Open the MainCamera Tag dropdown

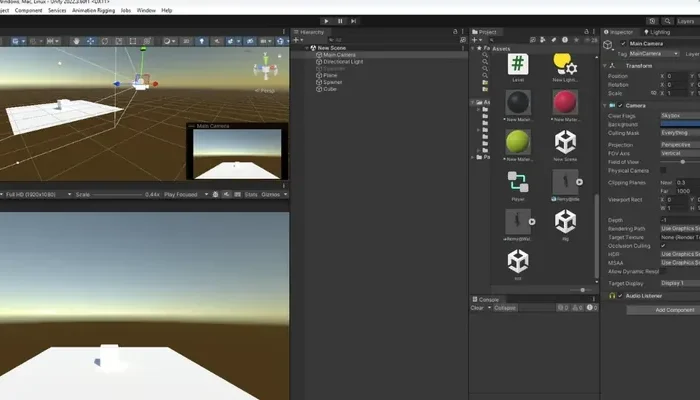tap(654, 54)
